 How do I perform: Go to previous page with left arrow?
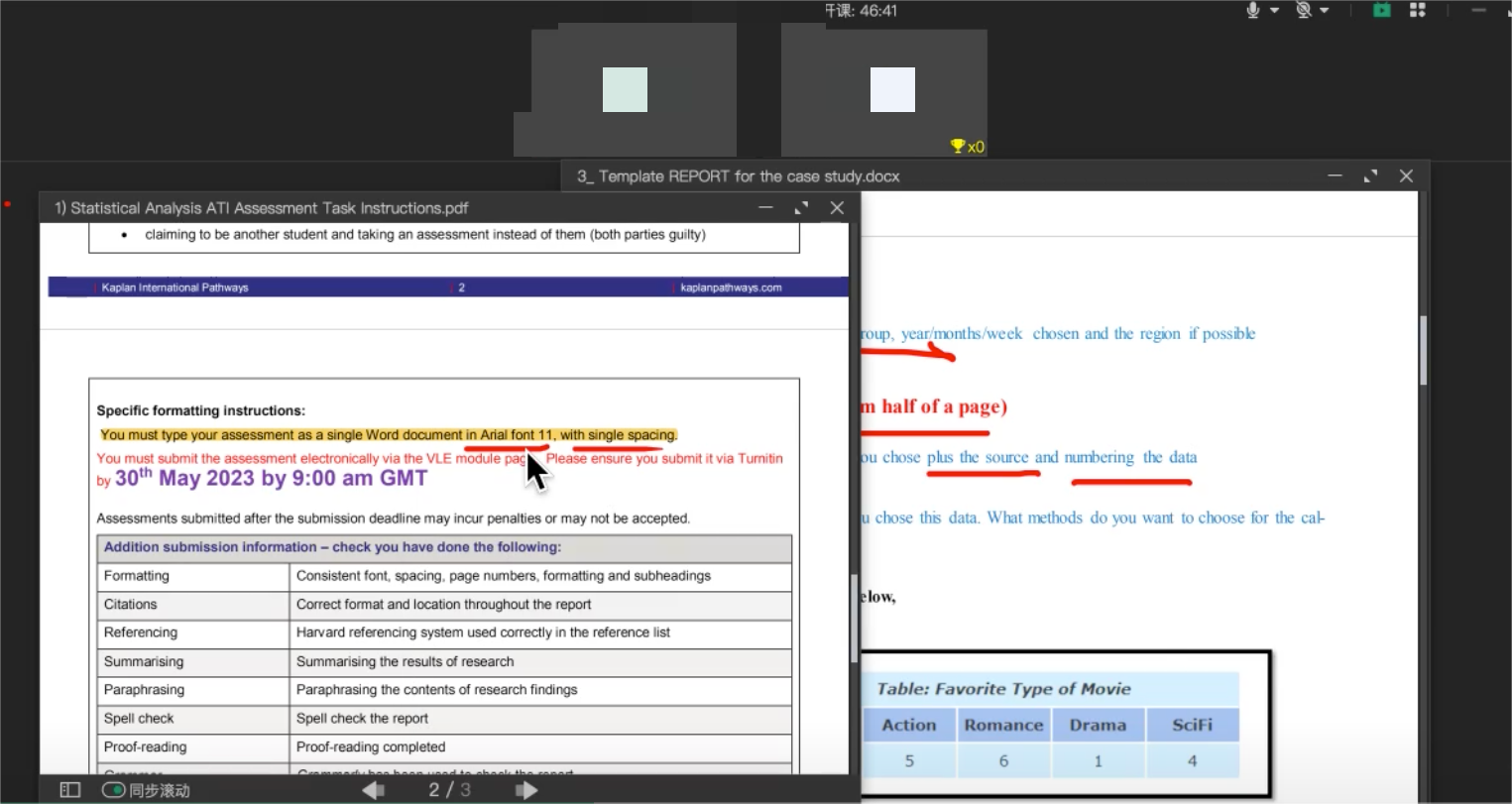(x=373, y=790)
